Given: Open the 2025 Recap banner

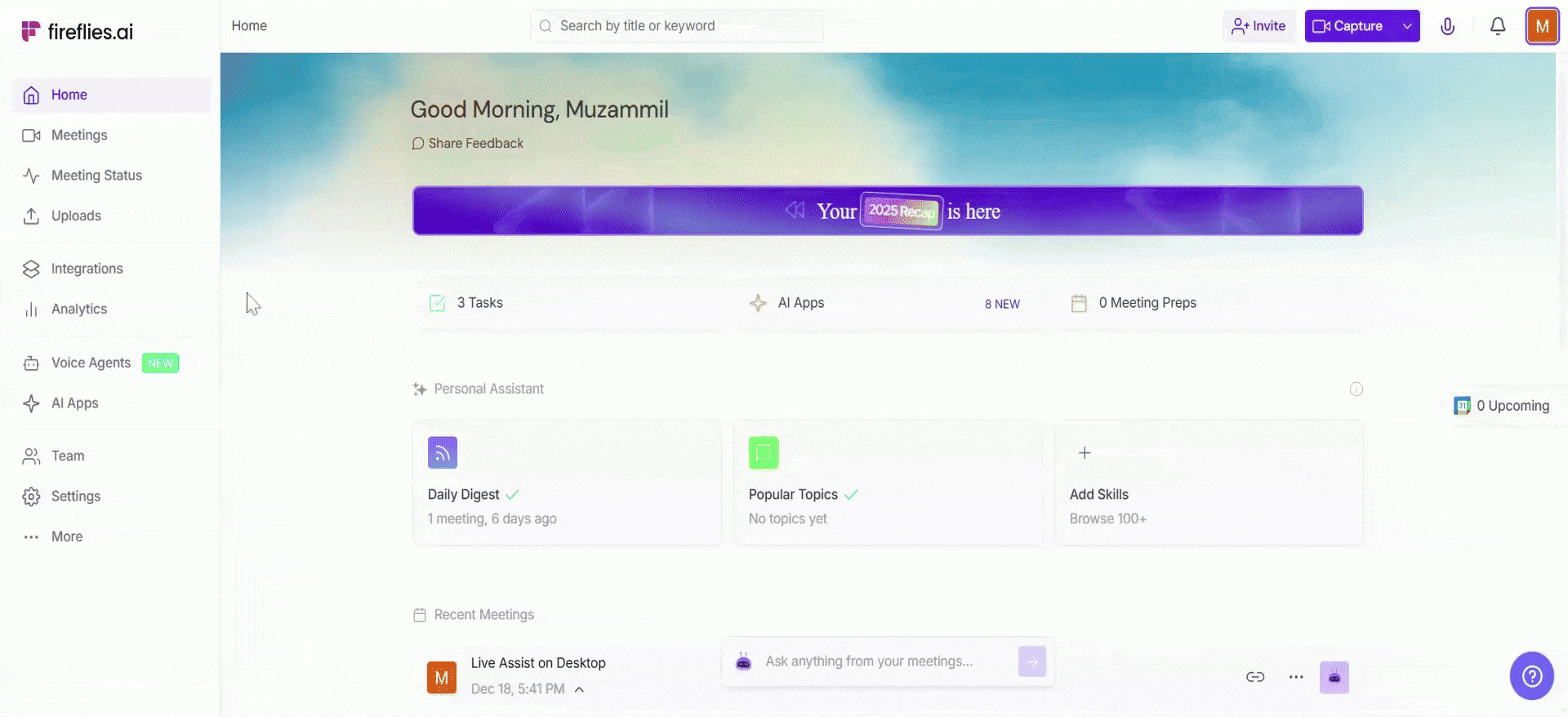Looking at the screenshot, I should pyautogui.click(x=887, y=211).
